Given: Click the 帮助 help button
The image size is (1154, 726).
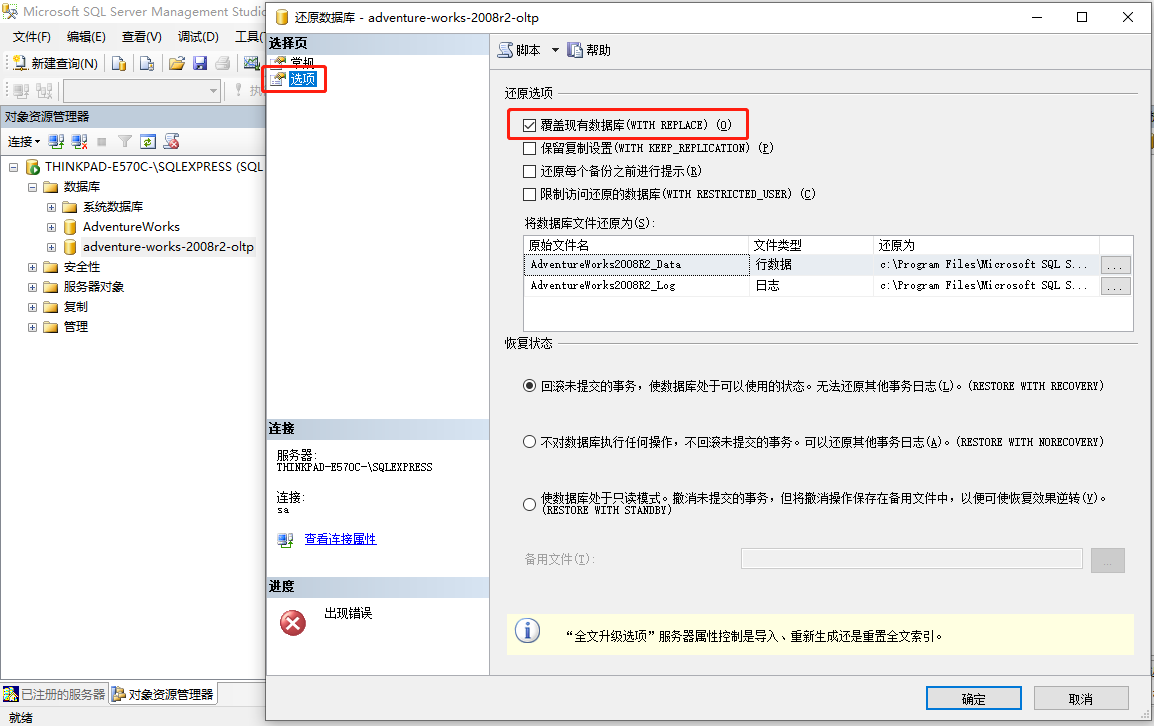Looking at the screenshot, I should point(589,50).
